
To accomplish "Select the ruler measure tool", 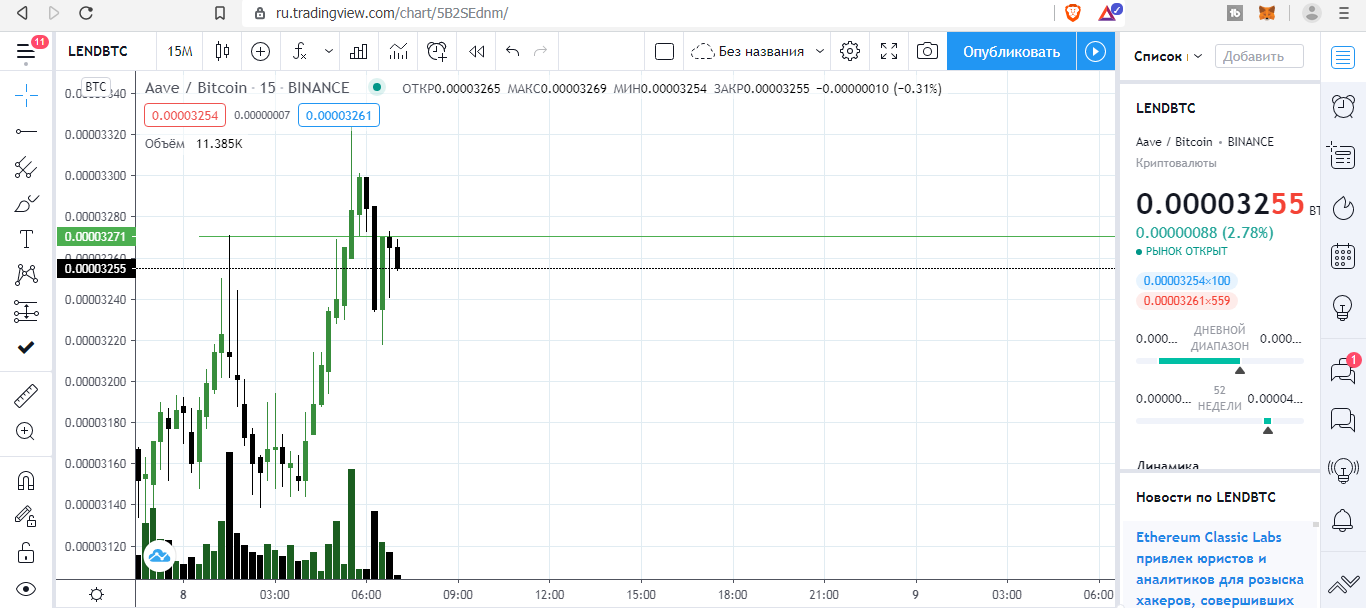I will pos(26,396).
